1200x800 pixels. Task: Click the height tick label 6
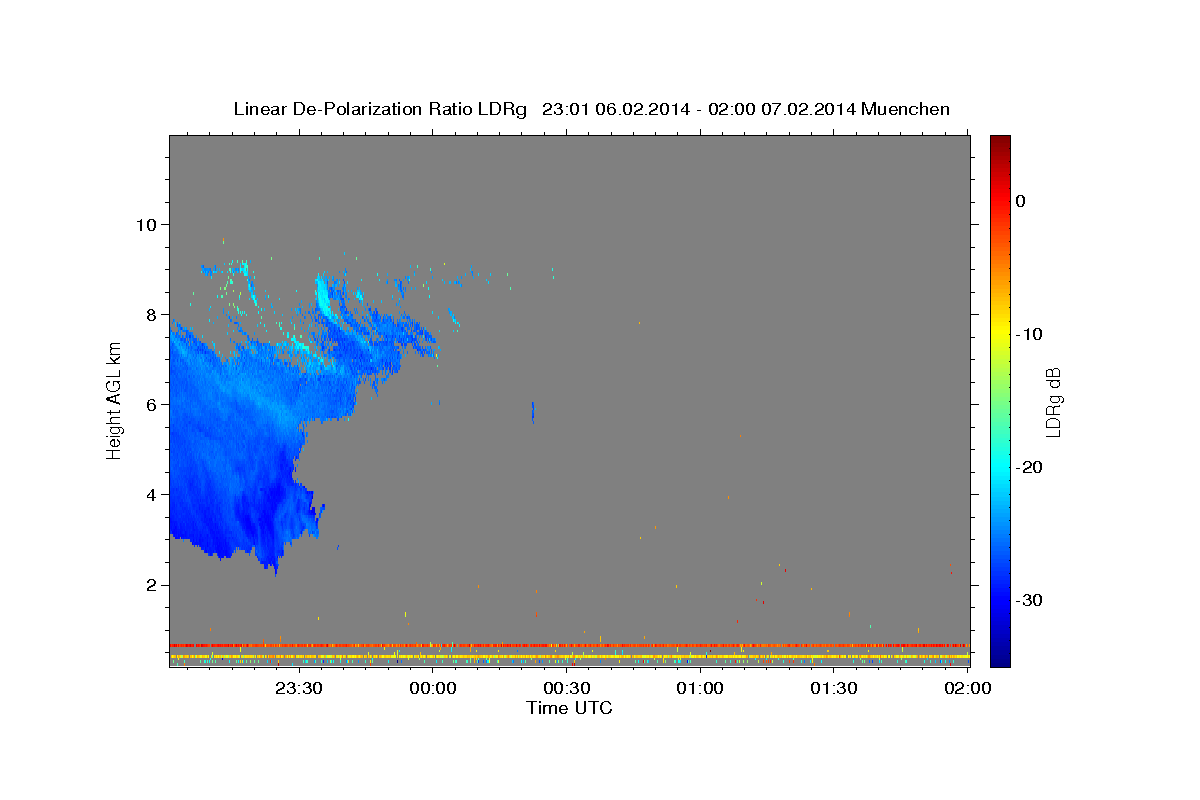coord(150,404)
